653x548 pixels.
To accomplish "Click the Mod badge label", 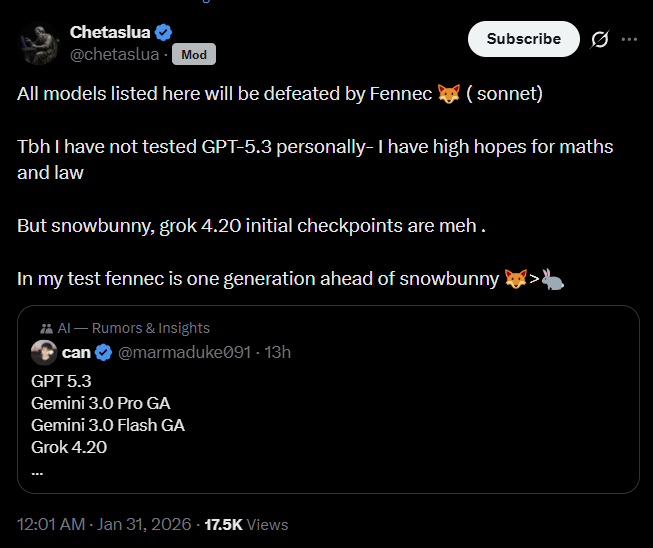I will (194, 55).
